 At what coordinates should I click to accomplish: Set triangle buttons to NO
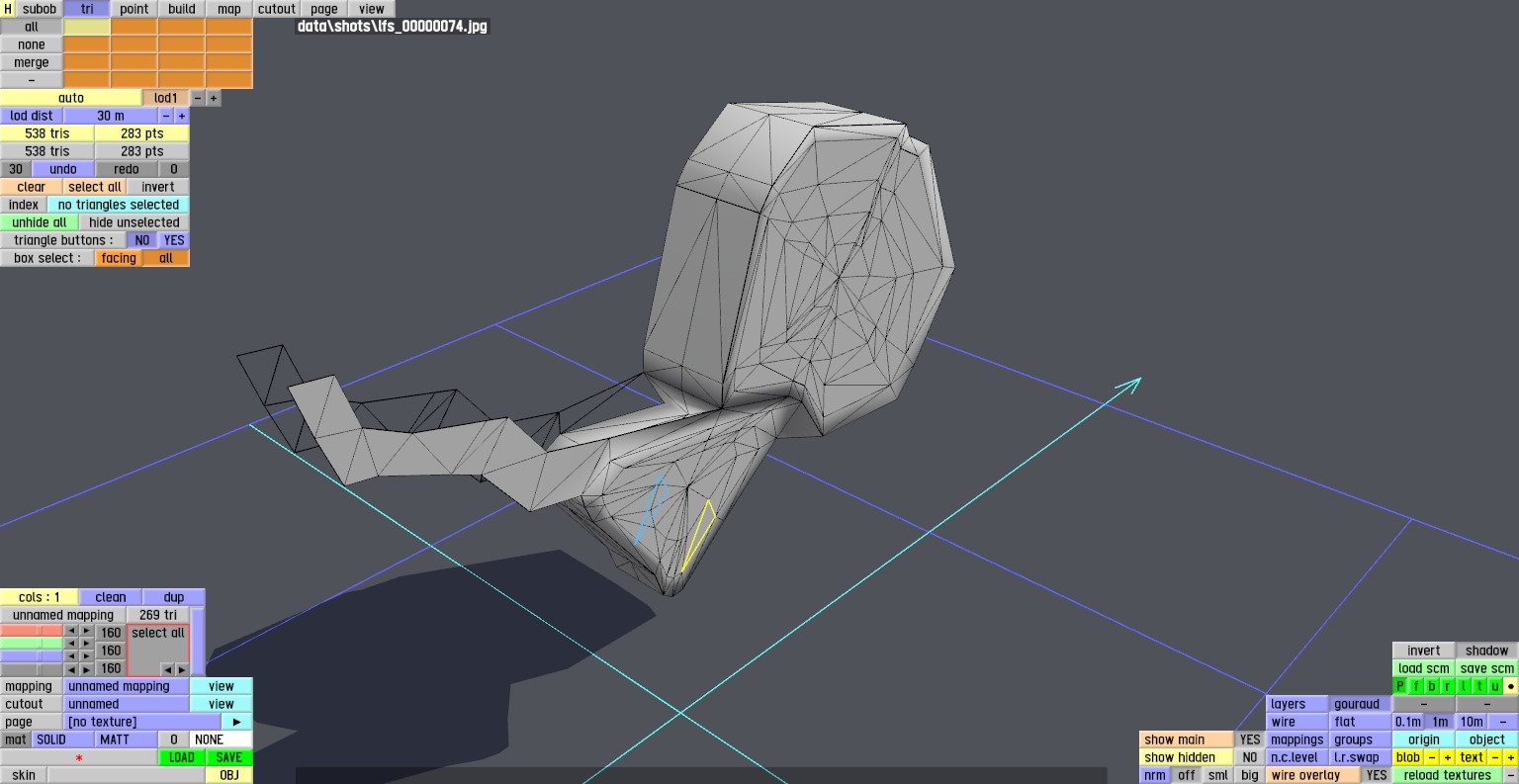142,240
